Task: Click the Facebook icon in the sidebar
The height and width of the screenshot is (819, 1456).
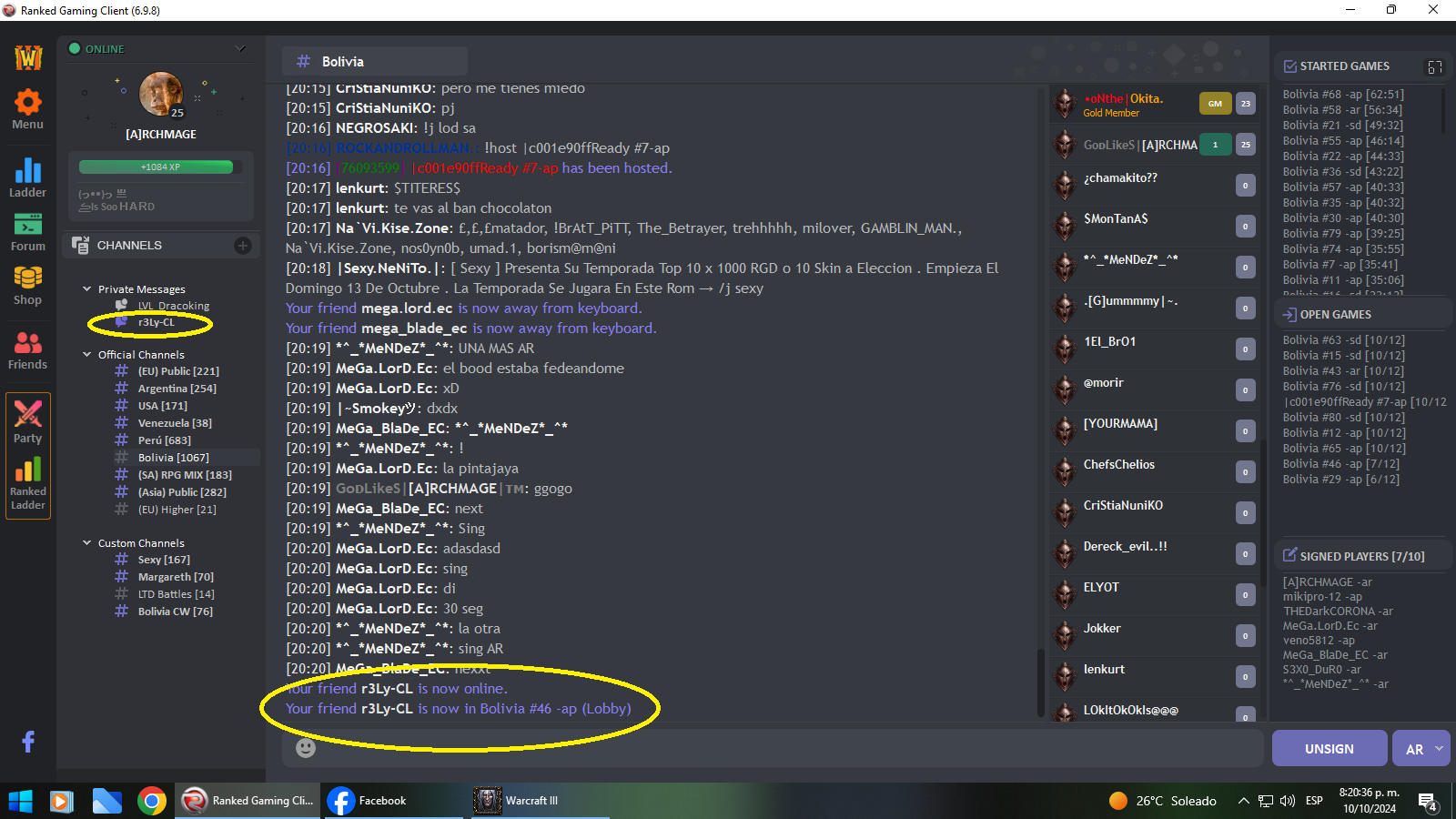Action: [28, 742]
